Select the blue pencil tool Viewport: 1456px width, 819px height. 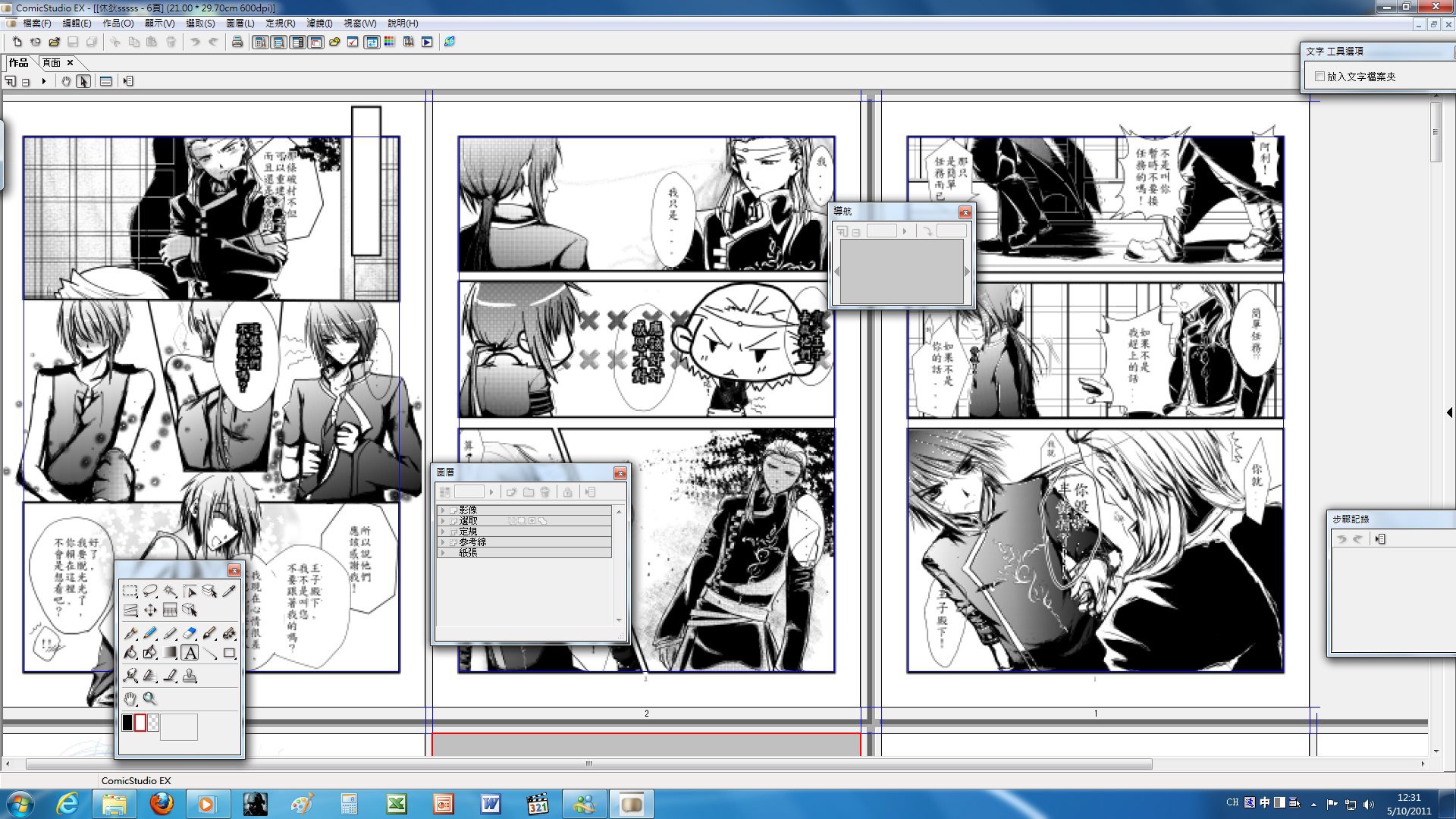coord(149,633)
